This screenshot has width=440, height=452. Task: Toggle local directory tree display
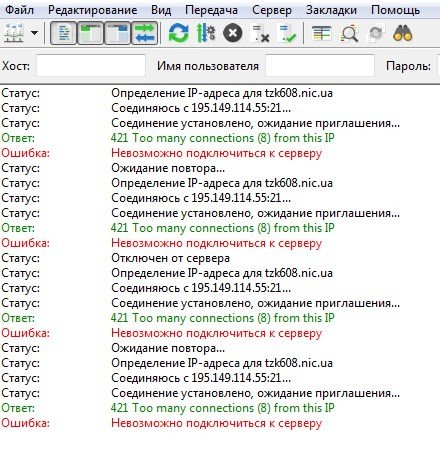[x=90, y=33]
